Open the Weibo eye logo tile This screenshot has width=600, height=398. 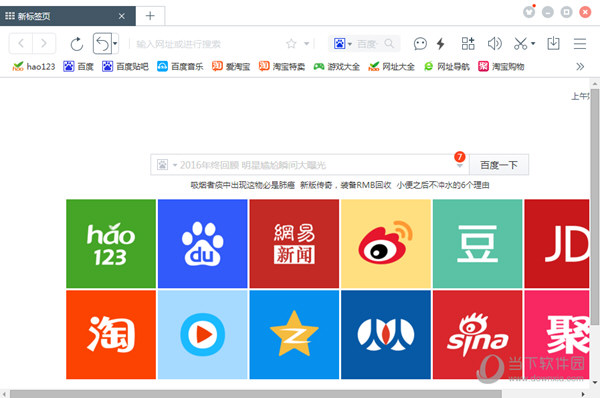386,244
